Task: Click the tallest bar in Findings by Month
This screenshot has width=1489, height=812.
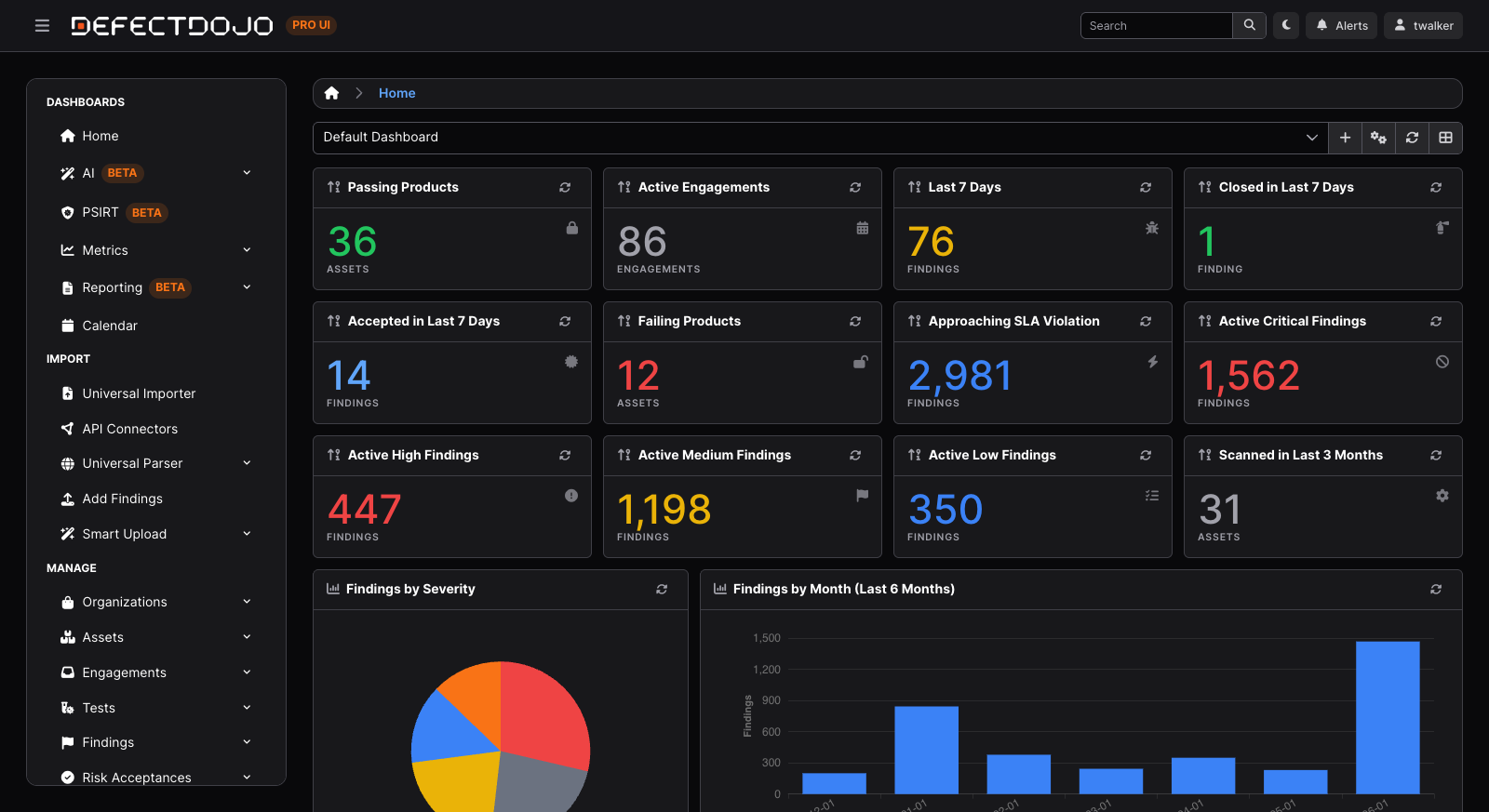Action: point(1388,717)
